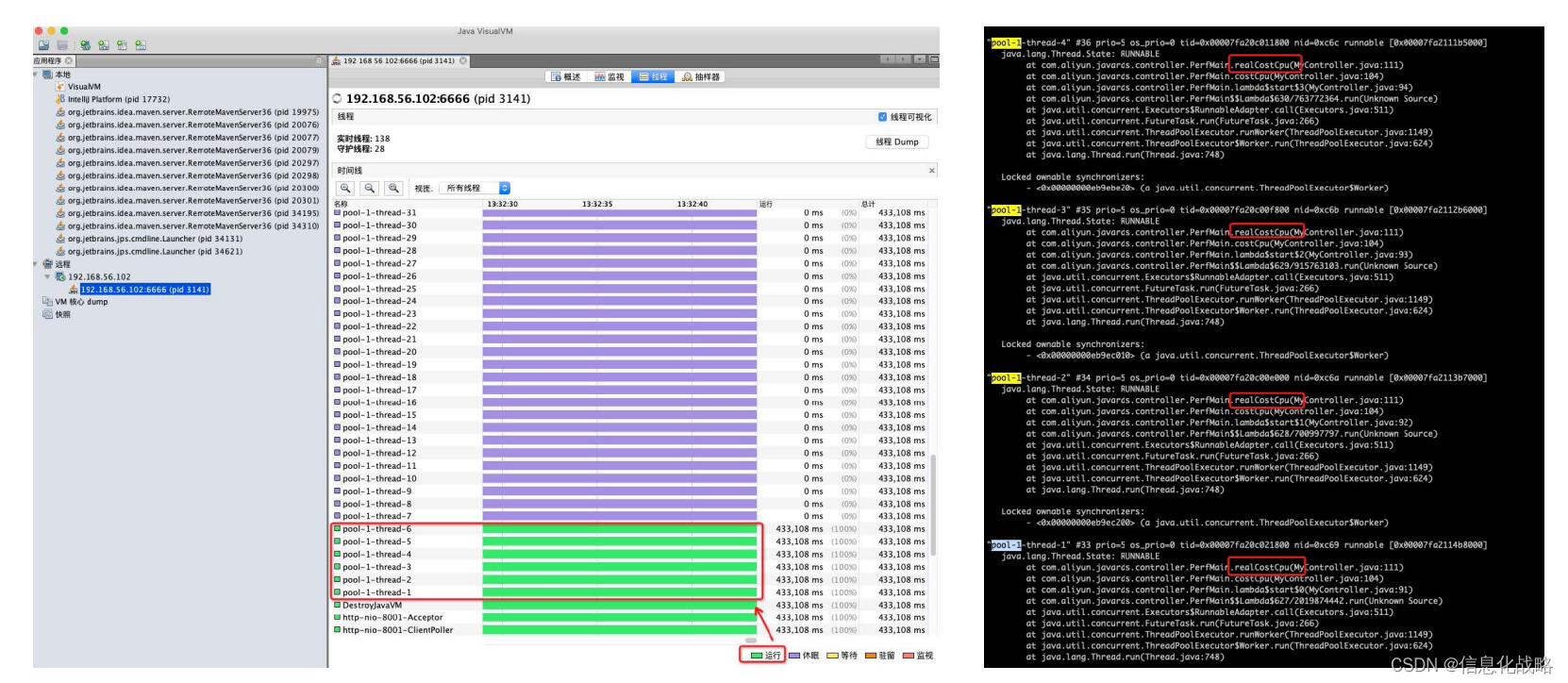Click the 休眠 sleeping legend swatch
Viewport: 1568px width, 683px height.
point(794,656)
